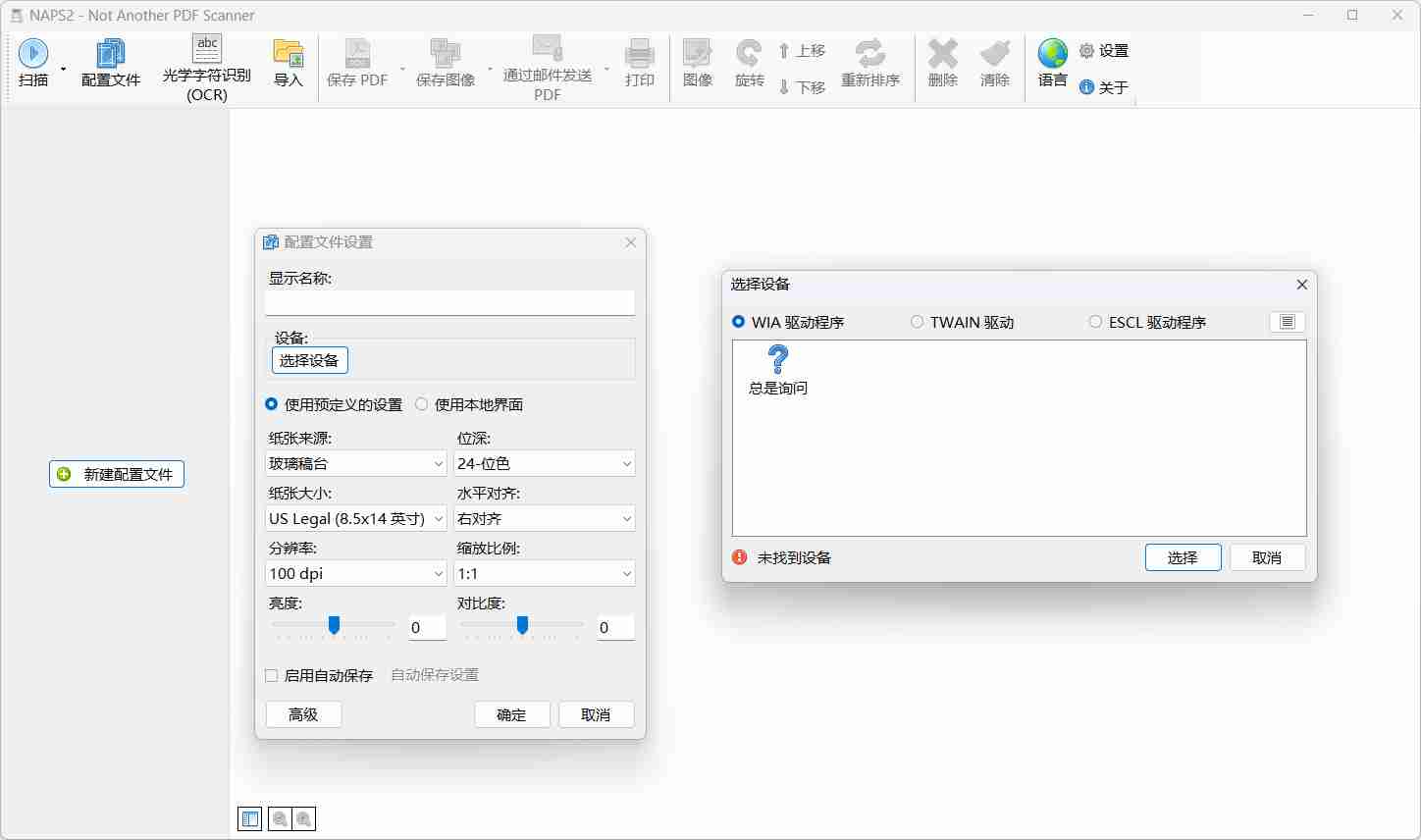This screenshot has width=1421, height=840.
Task: Start a scan with the 扫描 tool
Action: point(33,64)
